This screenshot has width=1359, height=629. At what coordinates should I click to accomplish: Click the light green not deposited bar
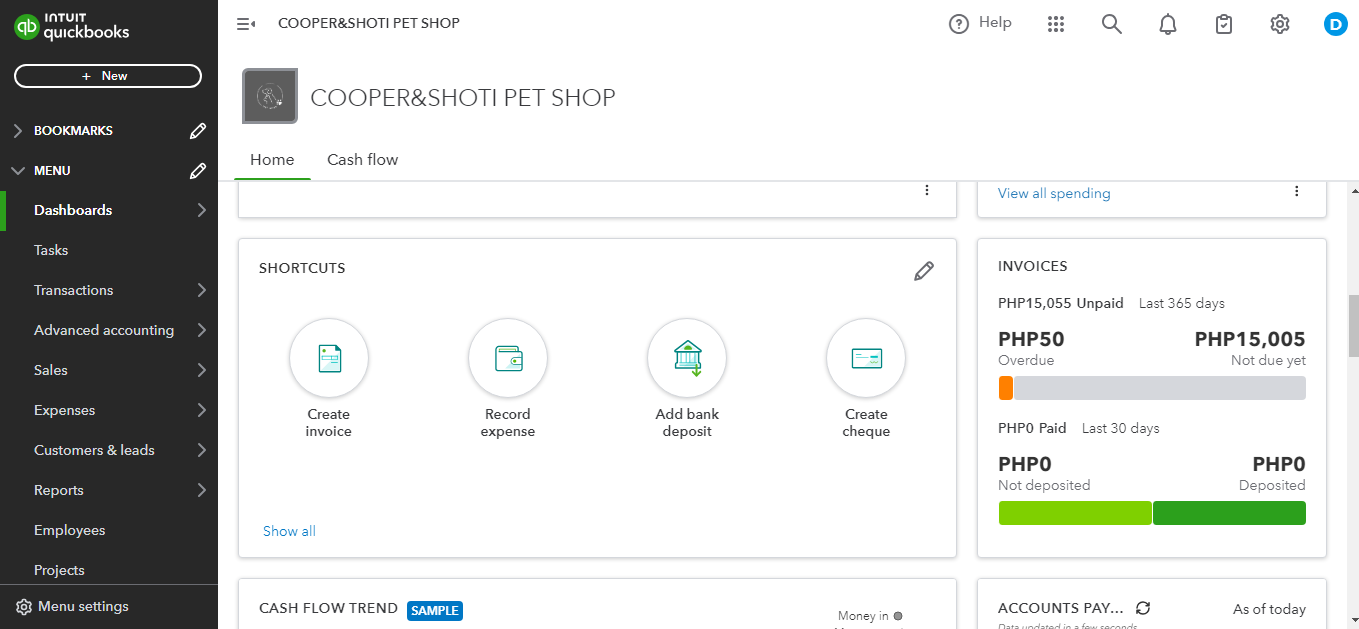1075,513
